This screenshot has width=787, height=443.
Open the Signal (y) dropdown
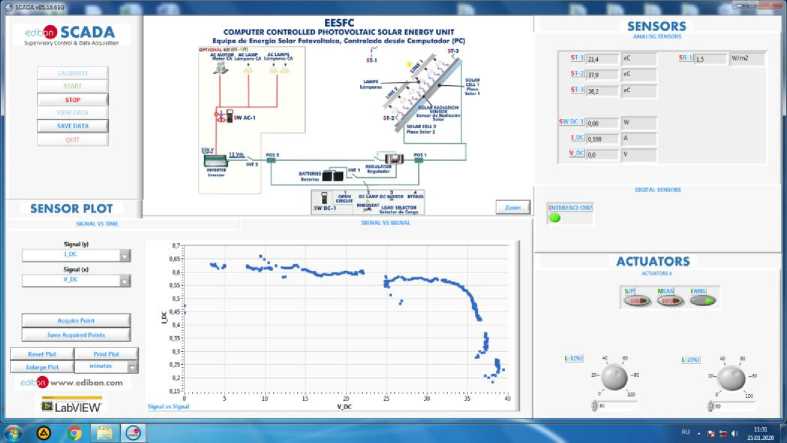[125, 256]
